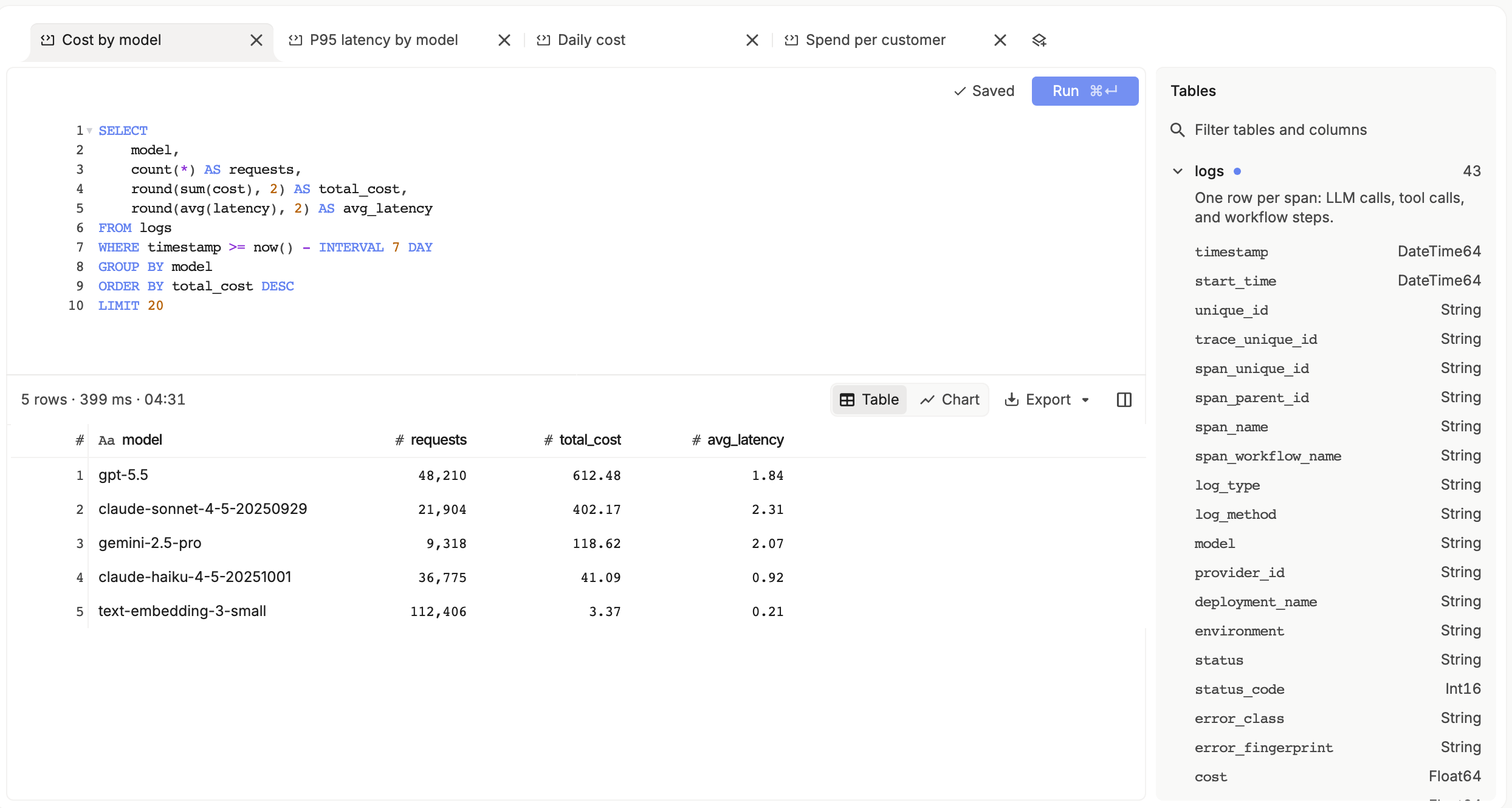This screenshot has height=808, width=1512.
Task: Open the Daily cost tab
Action: point(591,40)
